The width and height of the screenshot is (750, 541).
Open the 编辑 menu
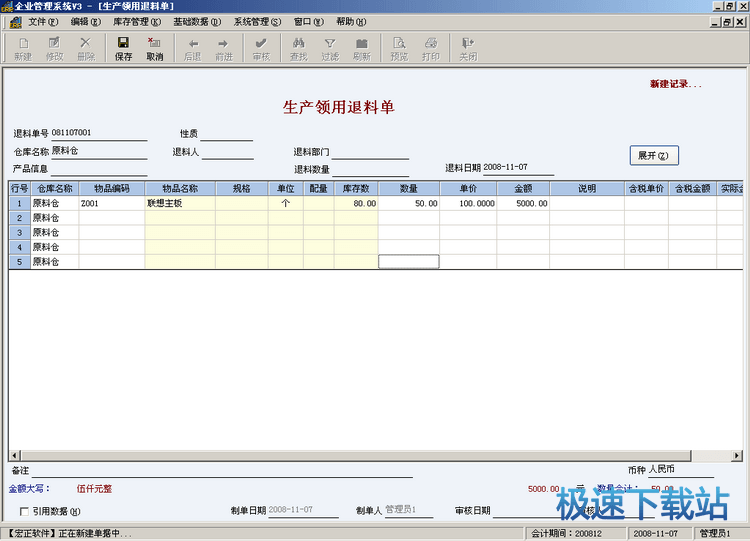tap(86, 22)
